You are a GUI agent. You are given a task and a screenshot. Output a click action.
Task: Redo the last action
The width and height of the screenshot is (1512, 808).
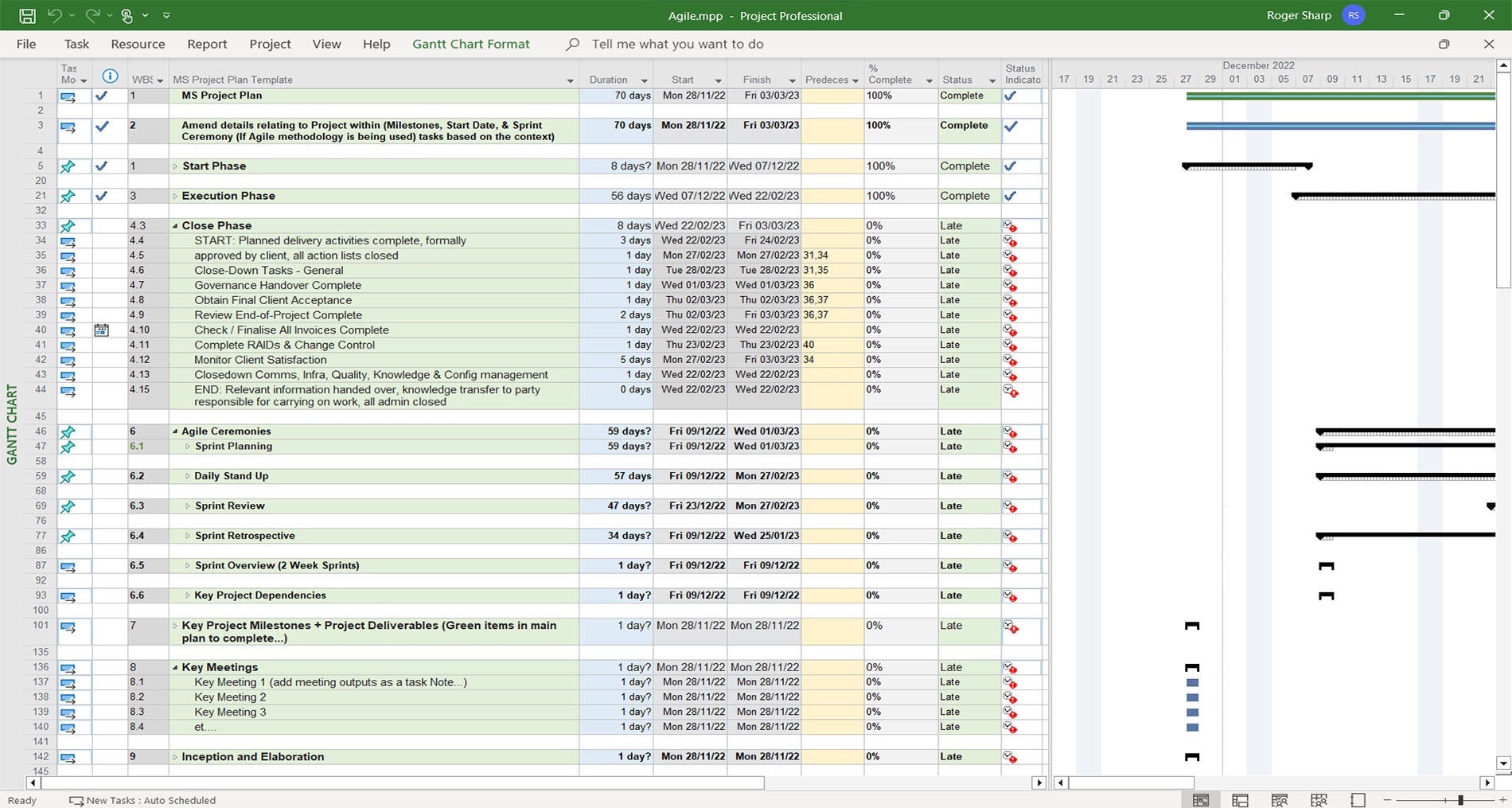(x=92, y=14)
